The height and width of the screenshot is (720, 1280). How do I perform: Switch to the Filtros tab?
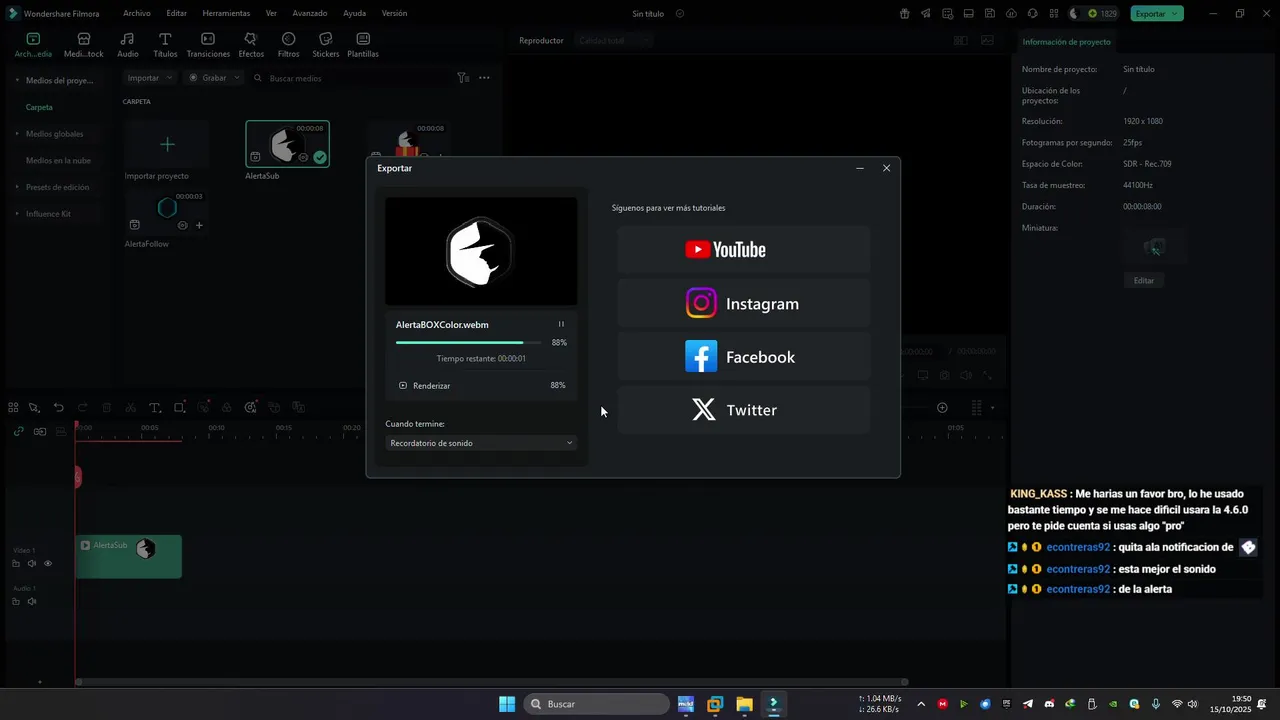click(x=288, y=45)
